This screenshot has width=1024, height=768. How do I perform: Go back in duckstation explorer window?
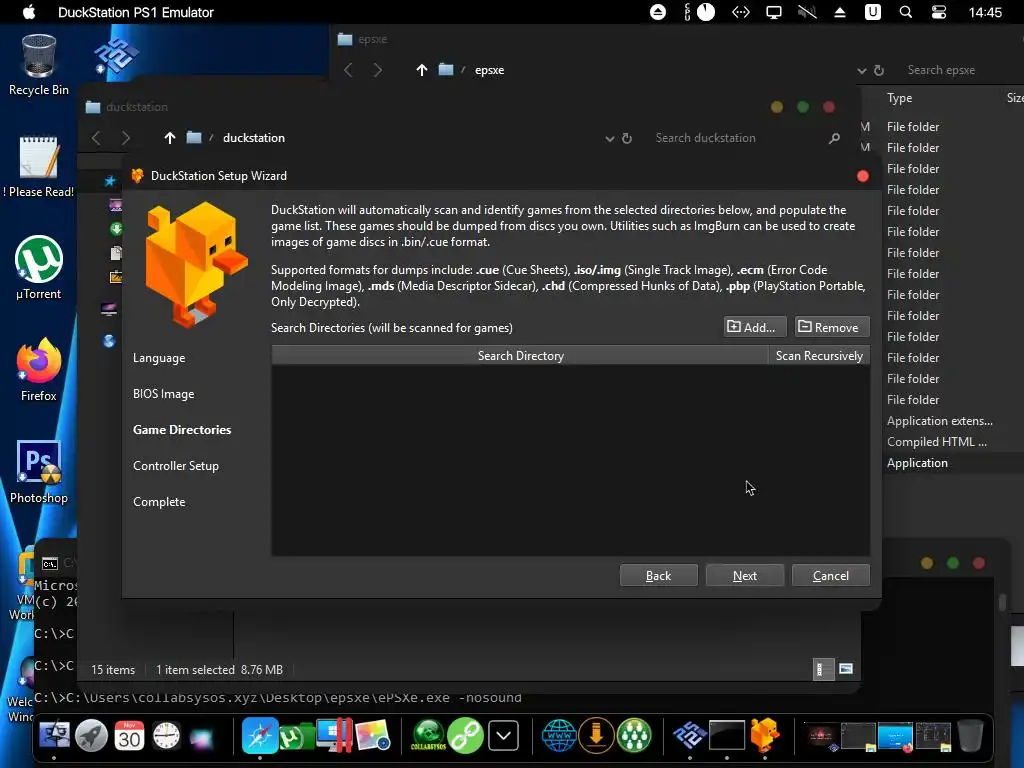96,138
